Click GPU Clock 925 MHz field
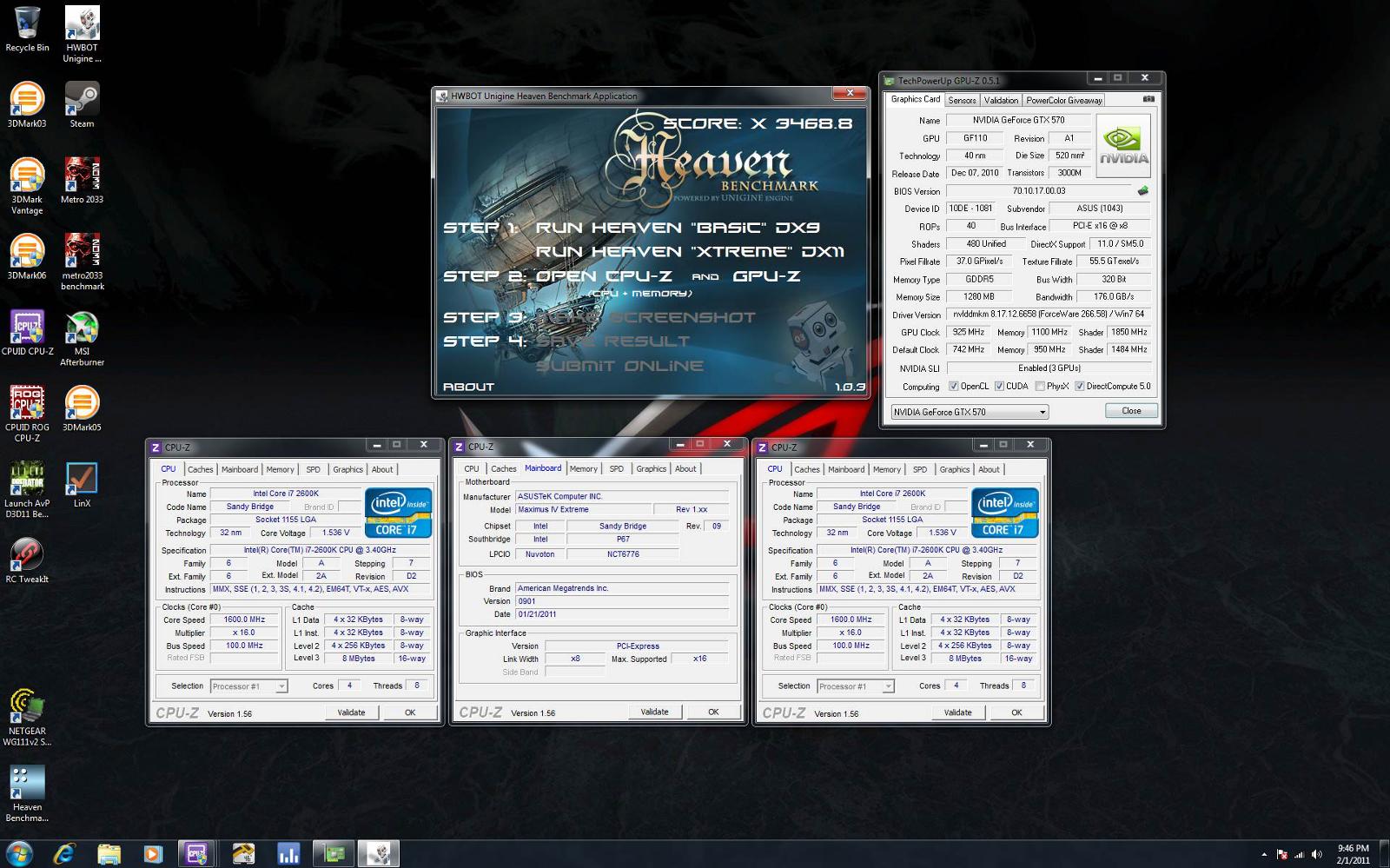Screen dimensions: 1390x868 click(969, 333)
